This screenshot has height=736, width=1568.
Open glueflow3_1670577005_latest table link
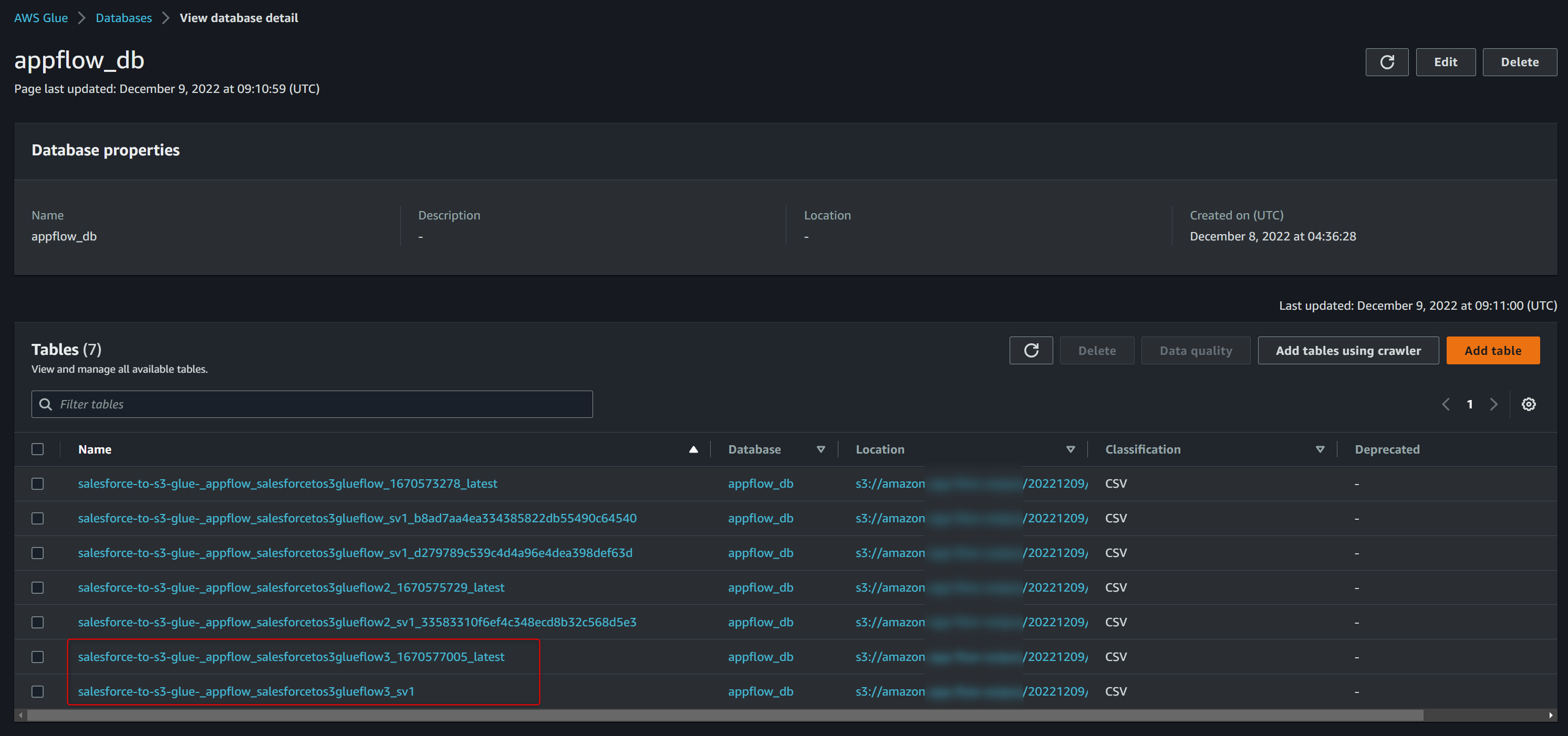(x=291, y=657)
